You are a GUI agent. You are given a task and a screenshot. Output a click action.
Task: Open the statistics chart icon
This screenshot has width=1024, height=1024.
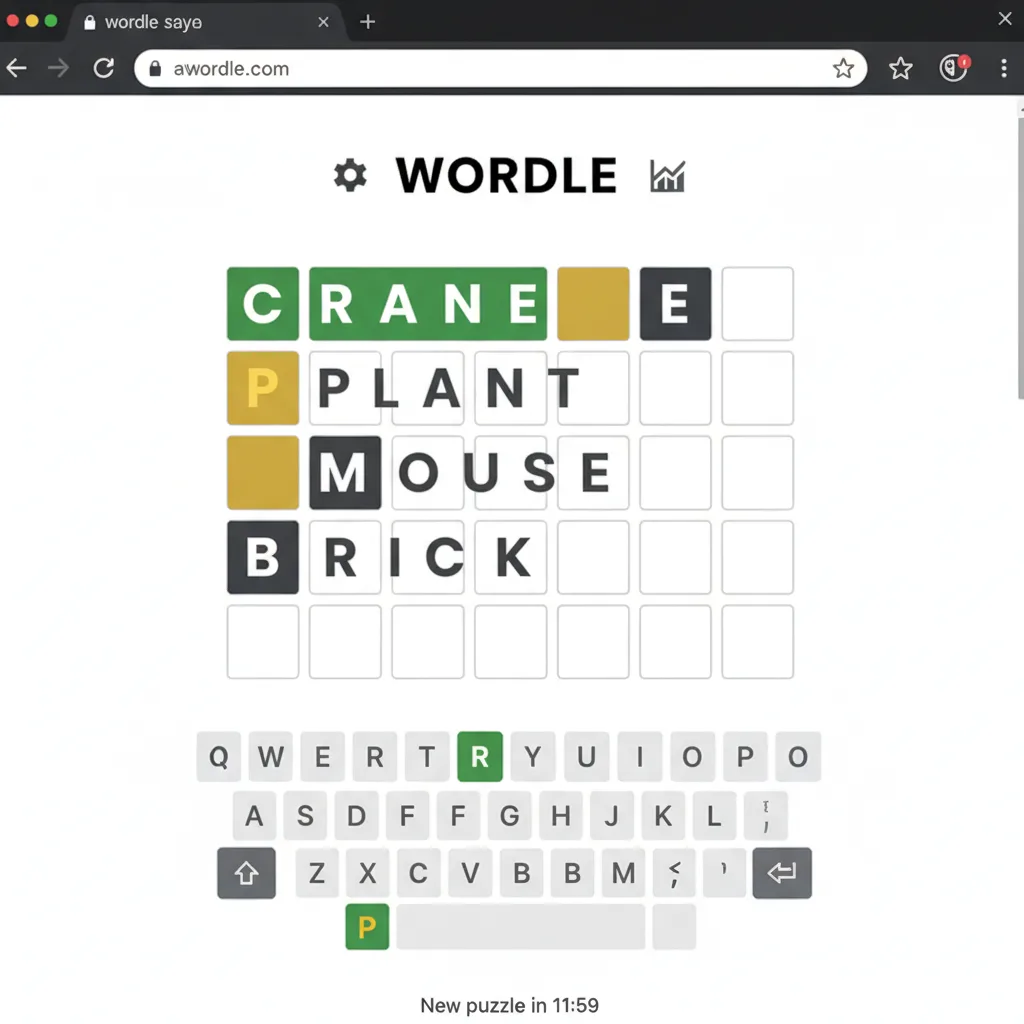coord(667,176)
